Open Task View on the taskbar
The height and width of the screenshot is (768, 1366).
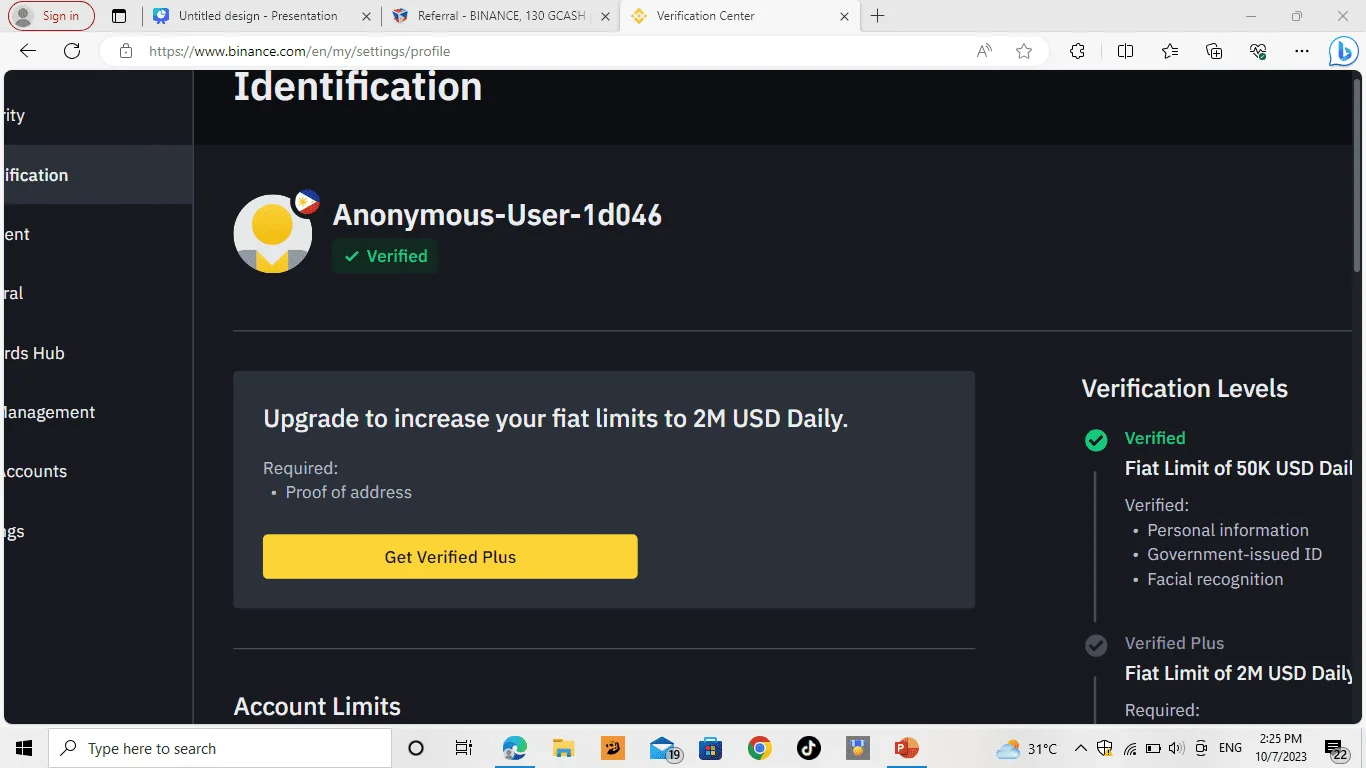click(463, 748)
